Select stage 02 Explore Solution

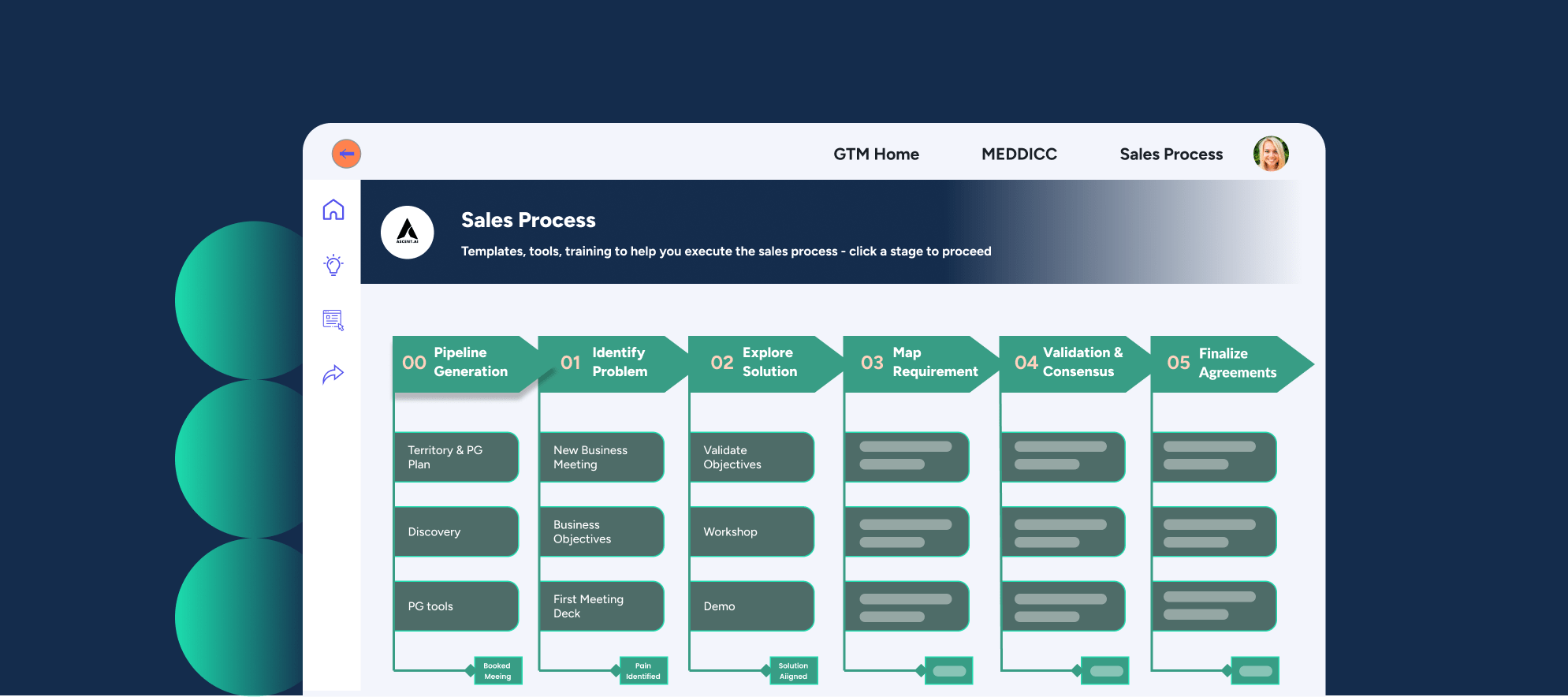765,363
